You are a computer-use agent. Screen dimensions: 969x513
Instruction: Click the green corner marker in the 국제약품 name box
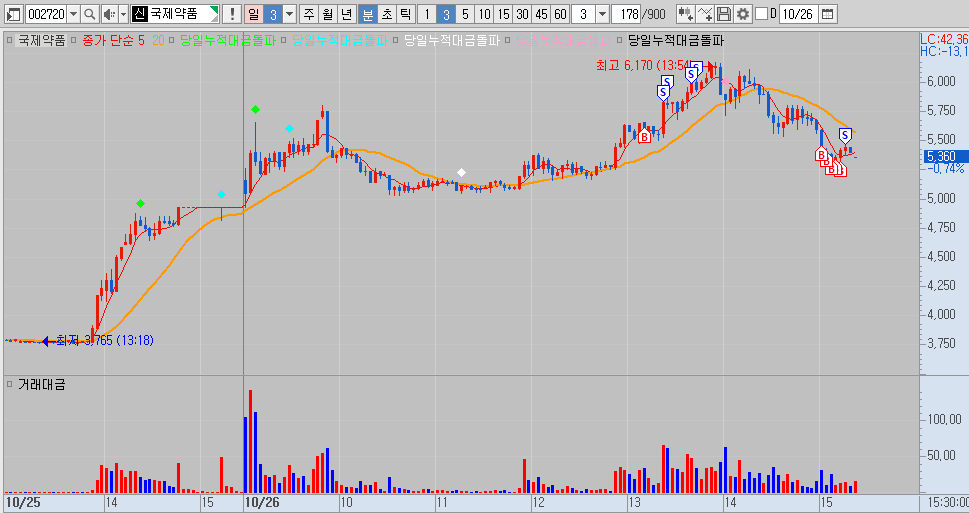point(214,10)
